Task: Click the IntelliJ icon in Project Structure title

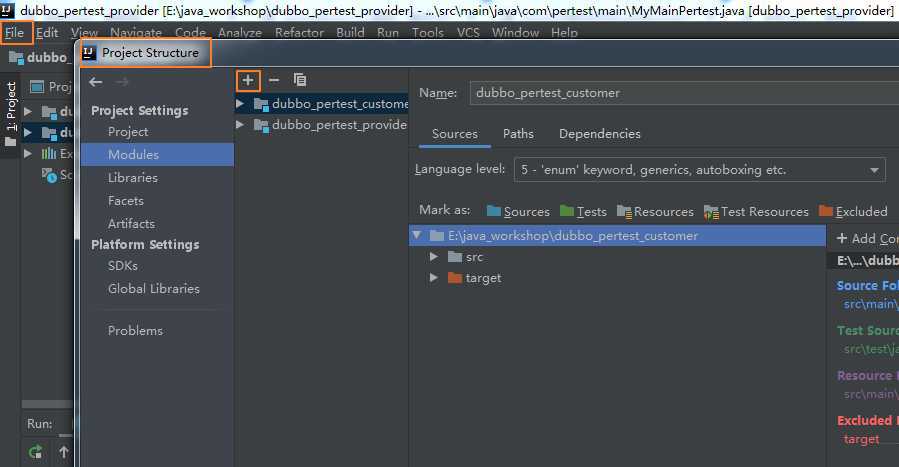Action: tap(89, 53)
